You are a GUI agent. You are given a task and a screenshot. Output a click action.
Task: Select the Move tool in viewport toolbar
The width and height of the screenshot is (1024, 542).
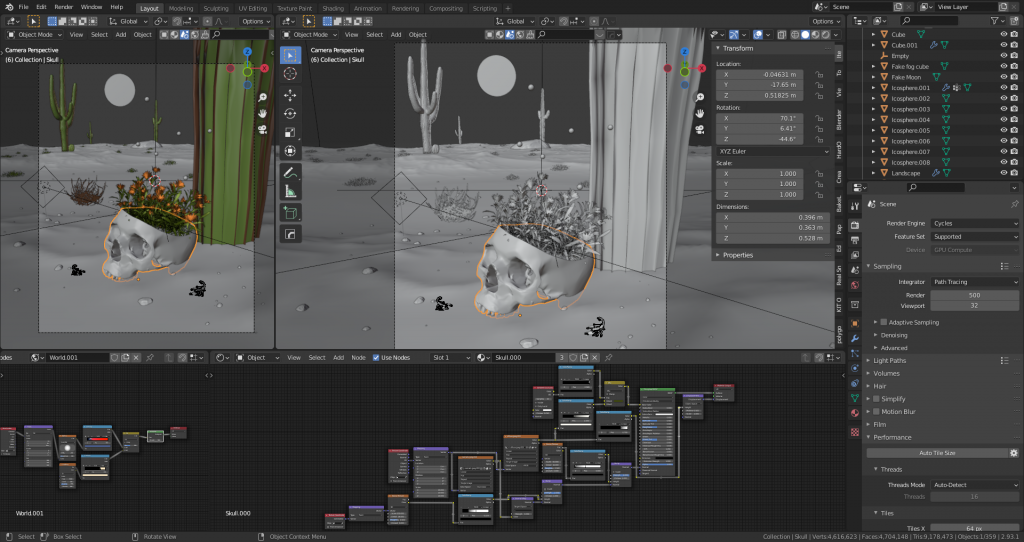[290, 95]
